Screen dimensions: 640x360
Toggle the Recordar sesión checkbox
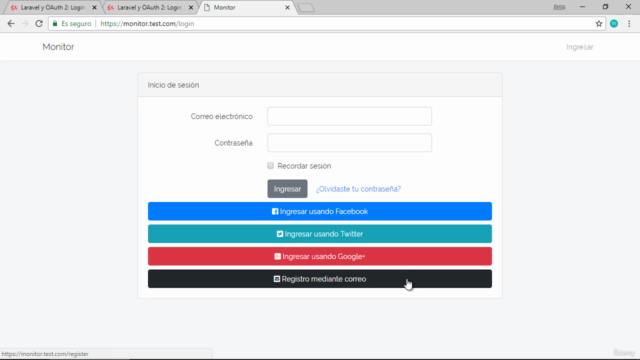(271, 165)
